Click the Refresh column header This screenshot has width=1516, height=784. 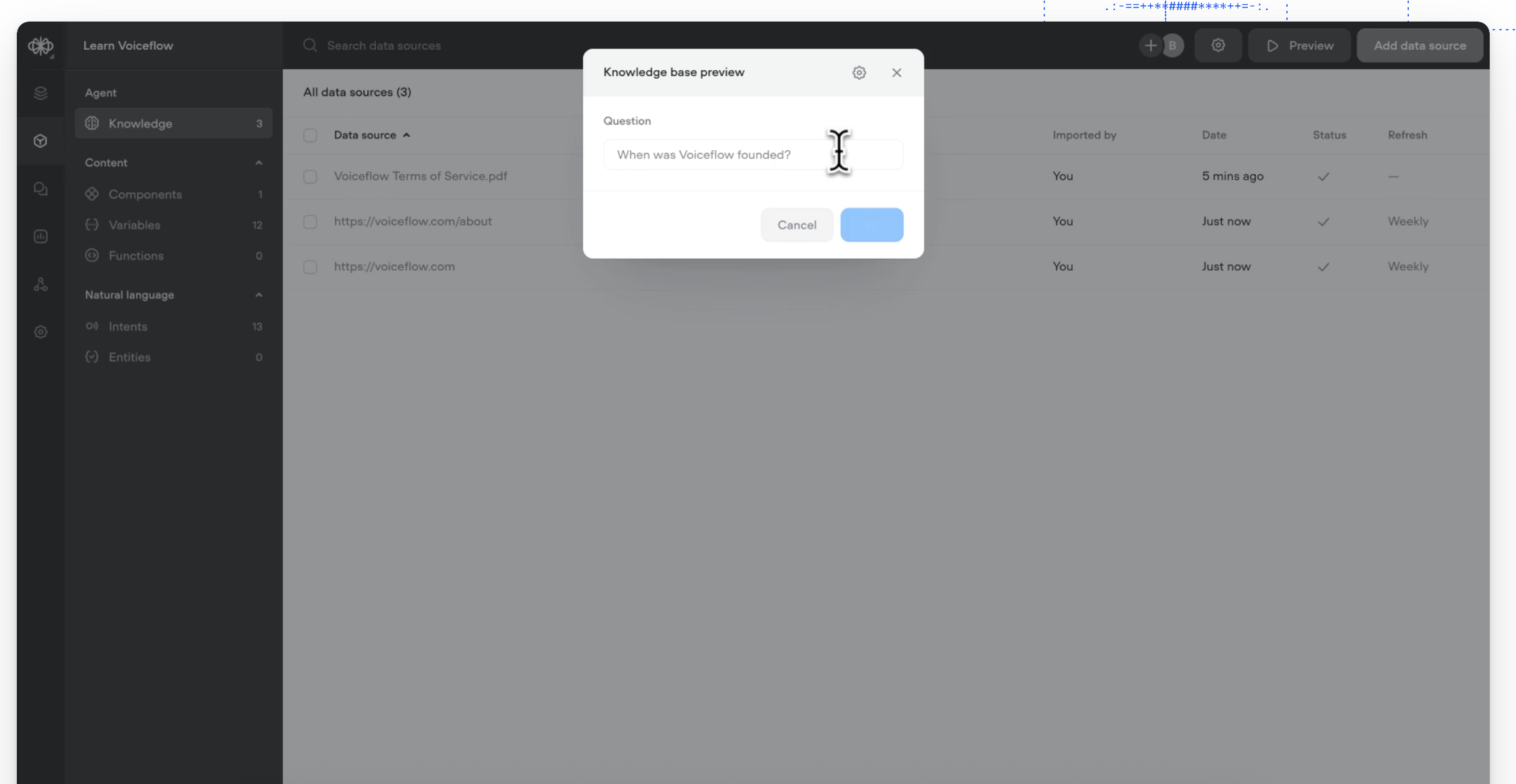[x=1408, y=135]
